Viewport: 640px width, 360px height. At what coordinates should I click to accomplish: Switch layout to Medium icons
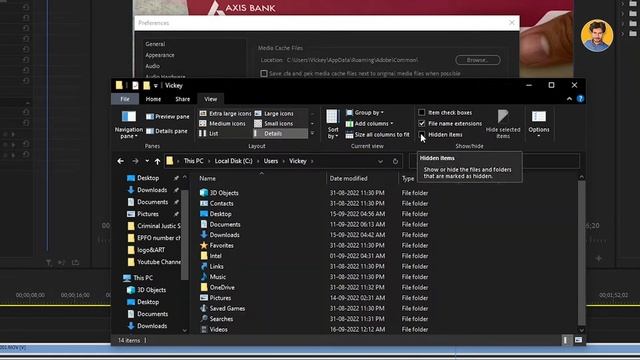222,123
